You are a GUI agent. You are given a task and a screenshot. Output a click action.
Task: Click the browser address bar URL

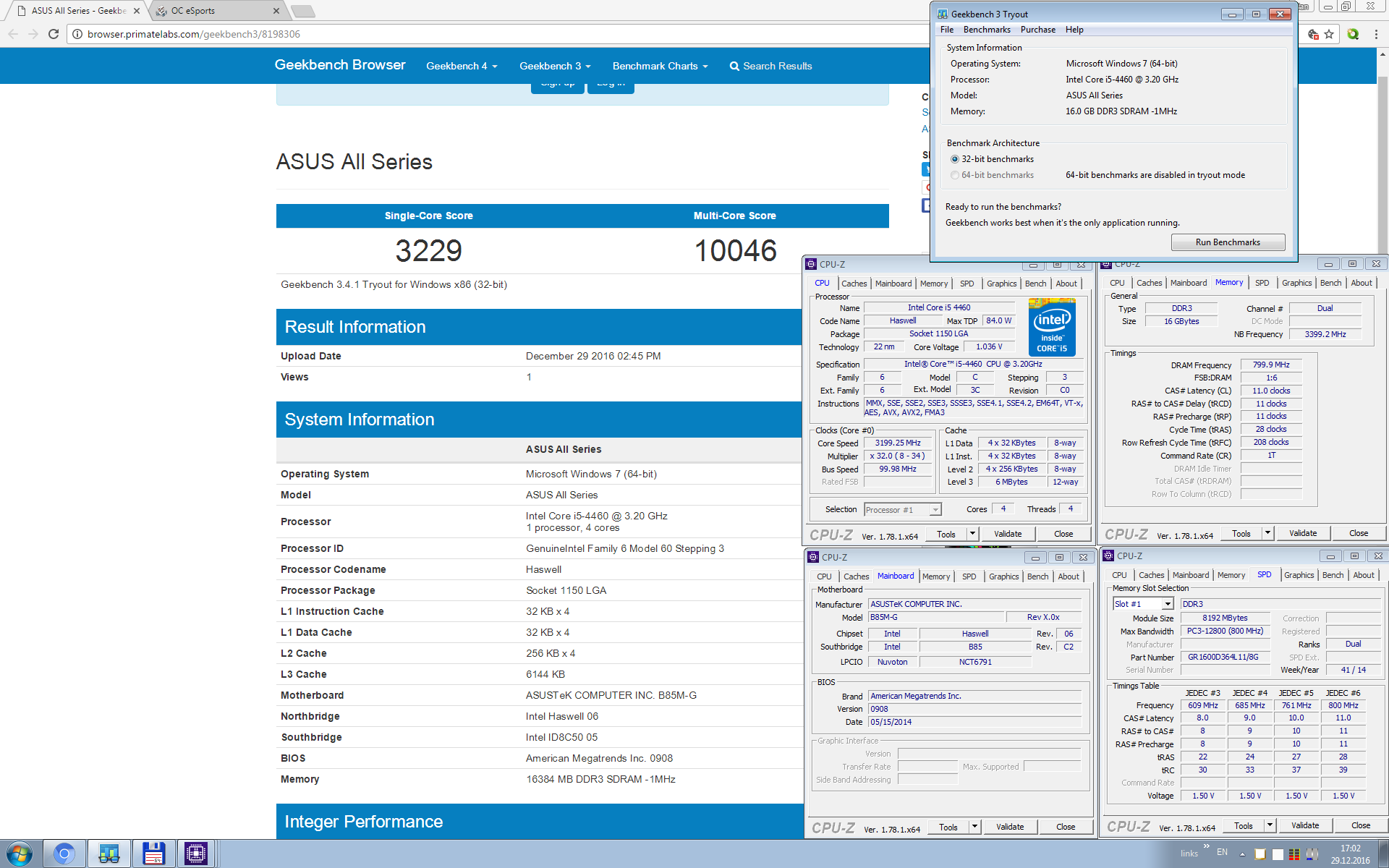click(194, 34)
